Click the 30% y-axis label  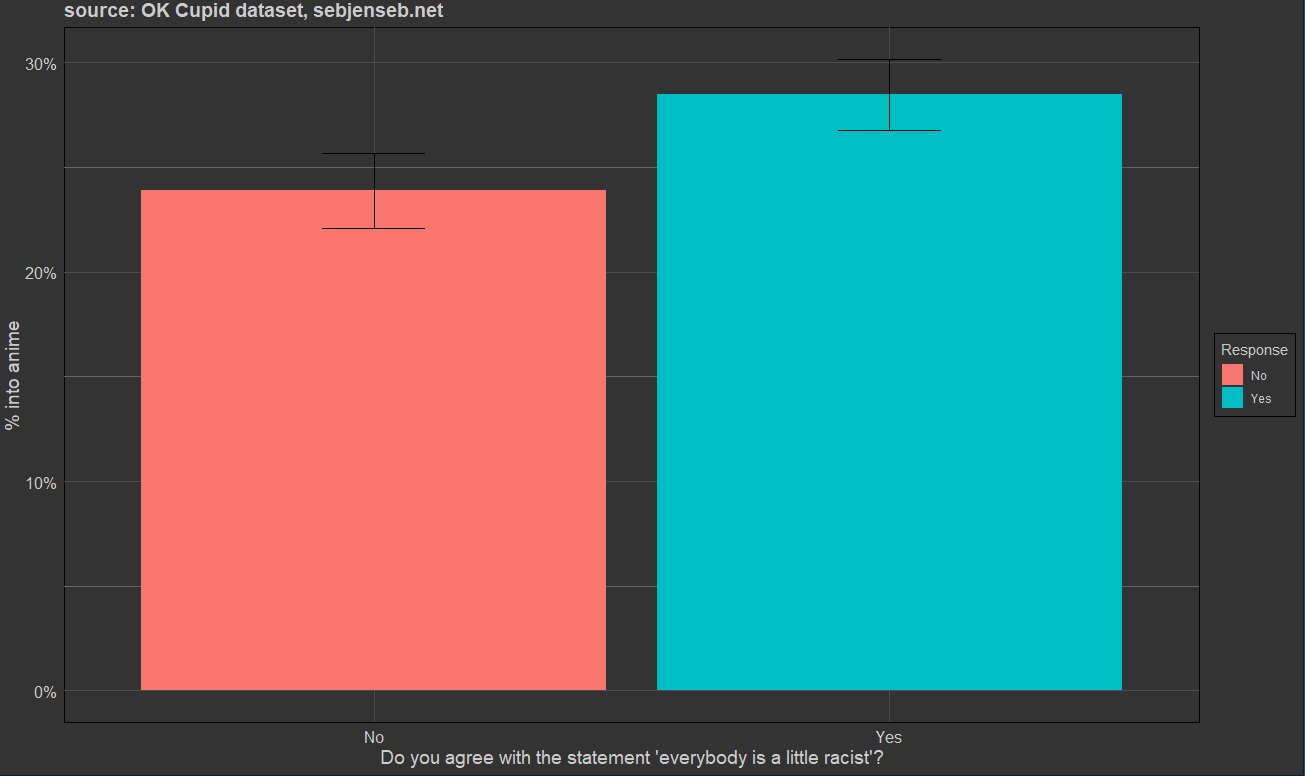click(42, 64)
